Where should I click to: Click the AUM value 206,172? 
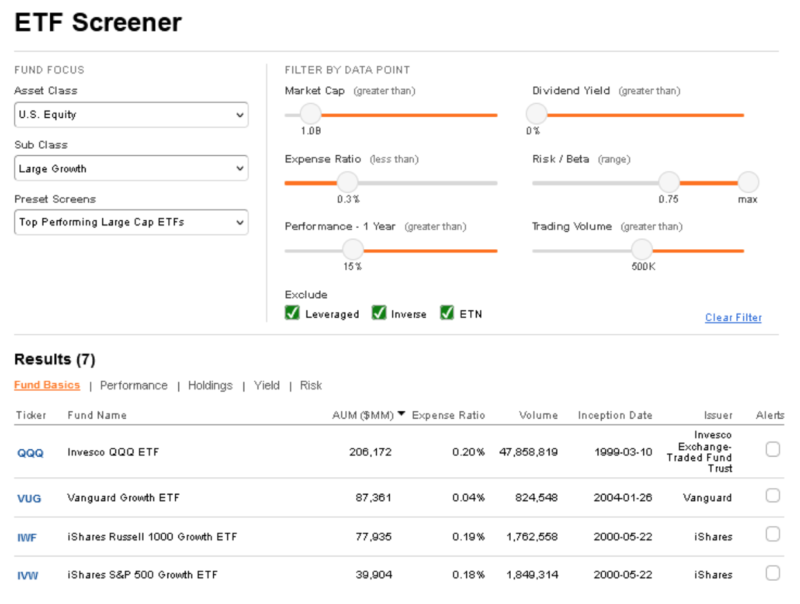pyautogui.click(x=370, y=452)
